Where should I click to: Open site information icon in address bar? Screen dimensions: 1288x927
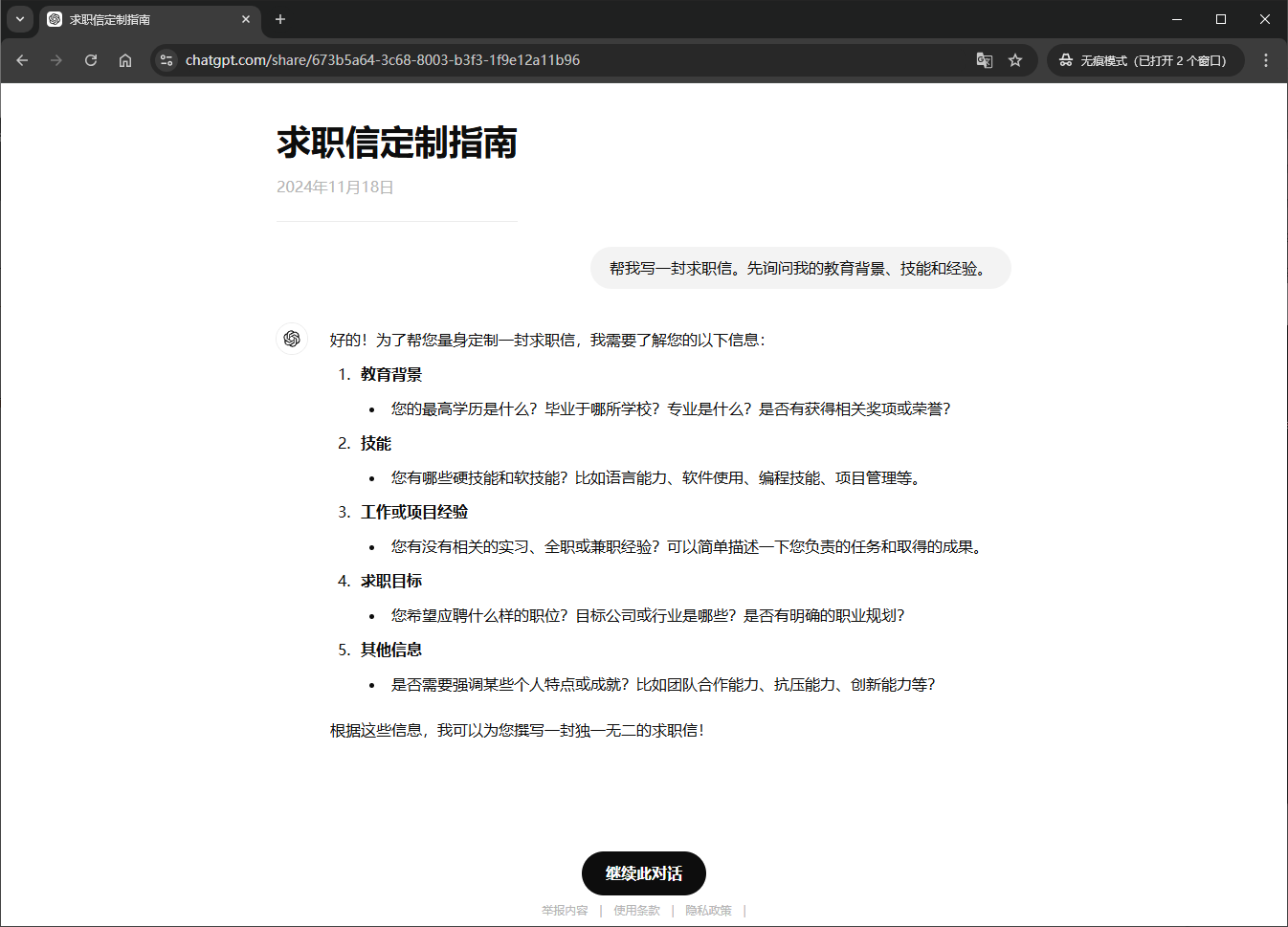tap(167, 60)
